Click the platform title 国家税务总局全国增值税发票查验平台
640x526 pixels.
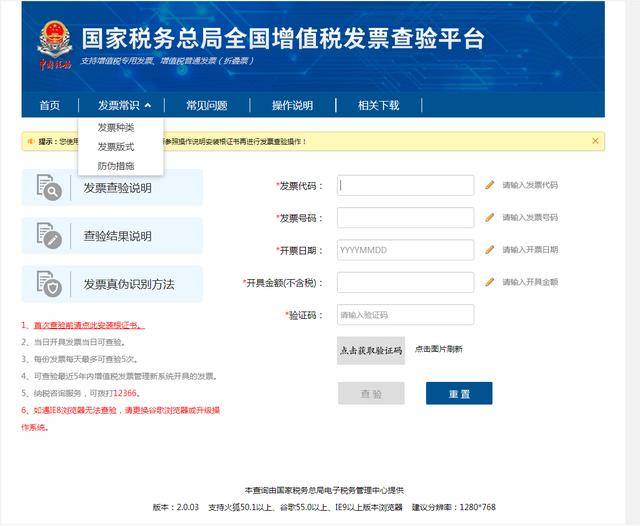pos(283,39)
